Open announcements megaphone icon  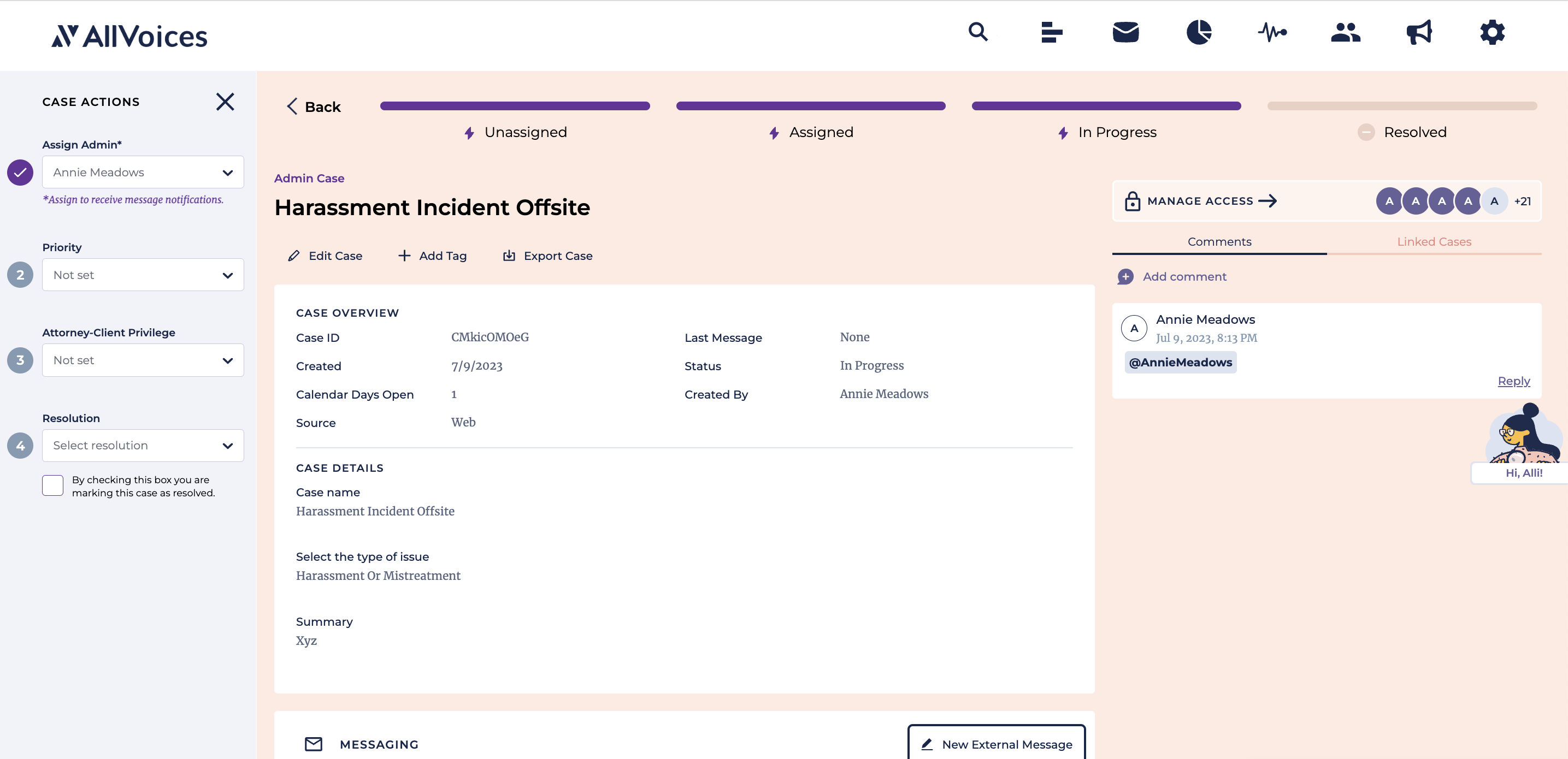click(1419, 33)
